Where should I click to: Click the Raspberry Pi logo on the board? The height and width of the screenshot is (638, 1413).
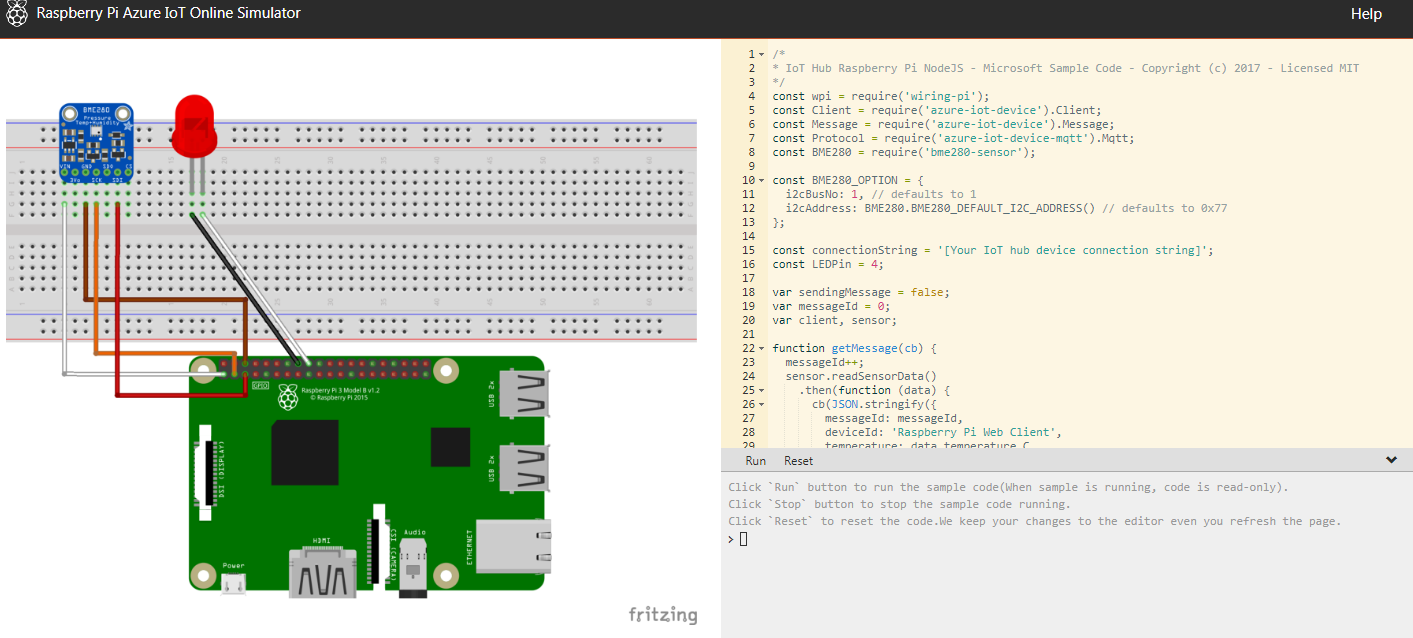click(x=288, y=397)
